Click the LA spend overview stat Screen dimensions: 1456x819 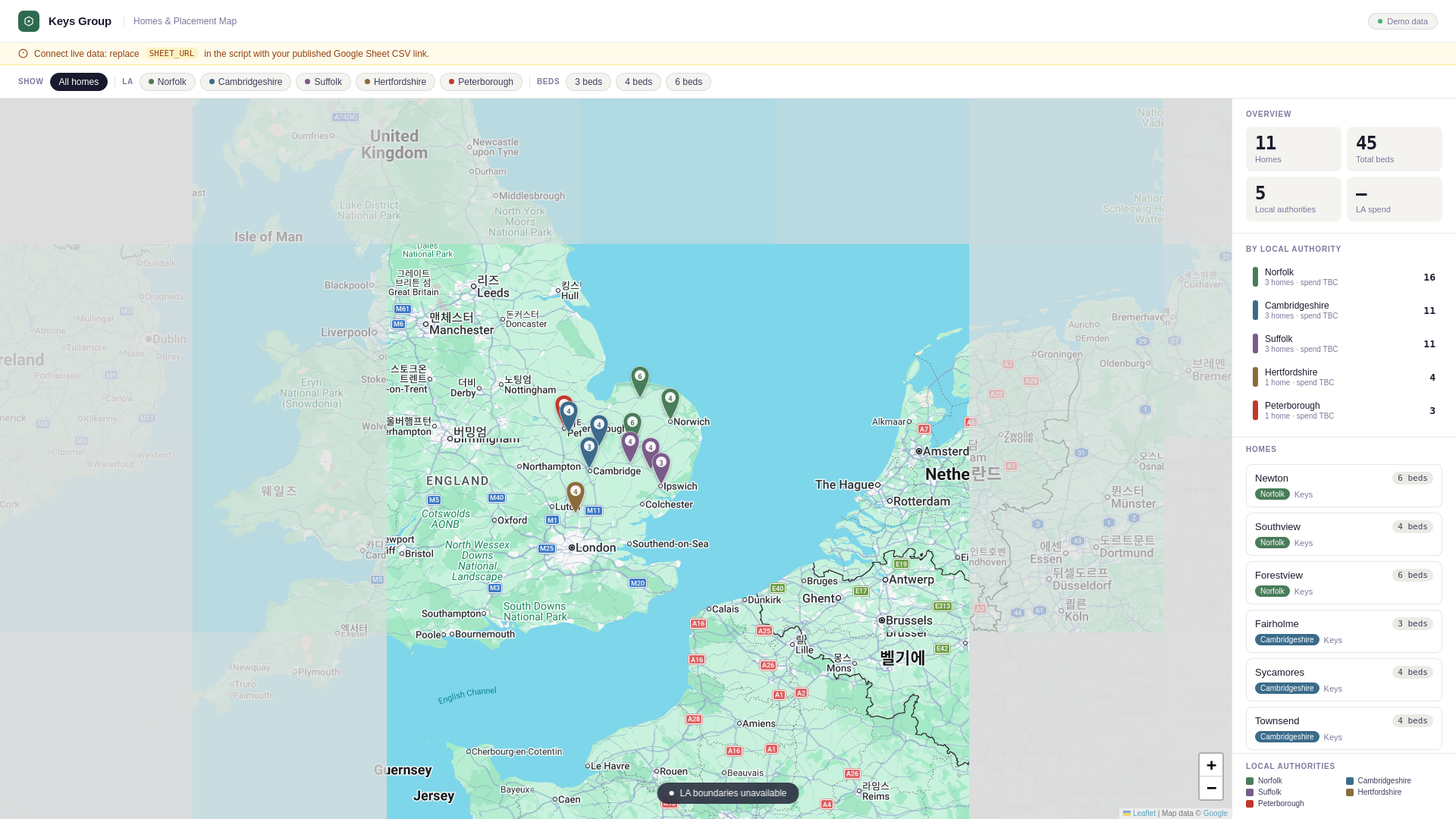click(1395, 199)
